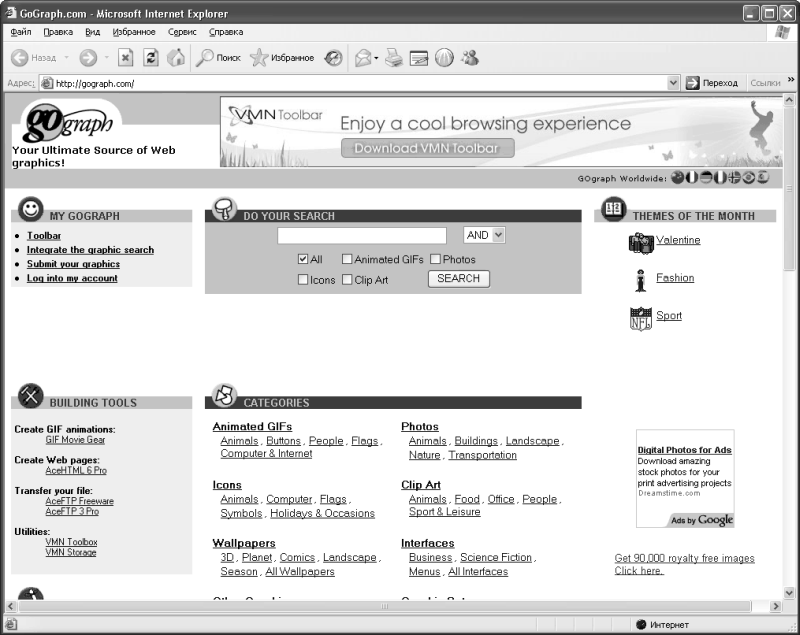Go to the Home page icon
This screenshot has height=635, width=800.
click(x=176, y=58)
